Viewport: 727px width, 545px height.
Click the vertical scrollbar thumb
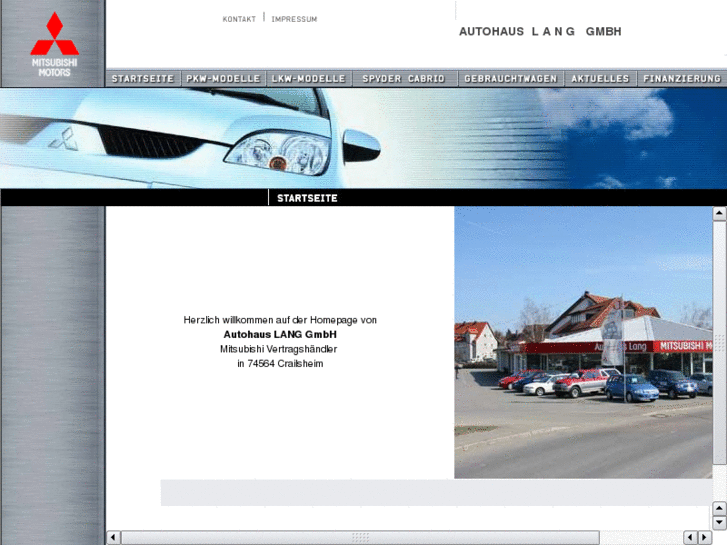pos(719,342)
